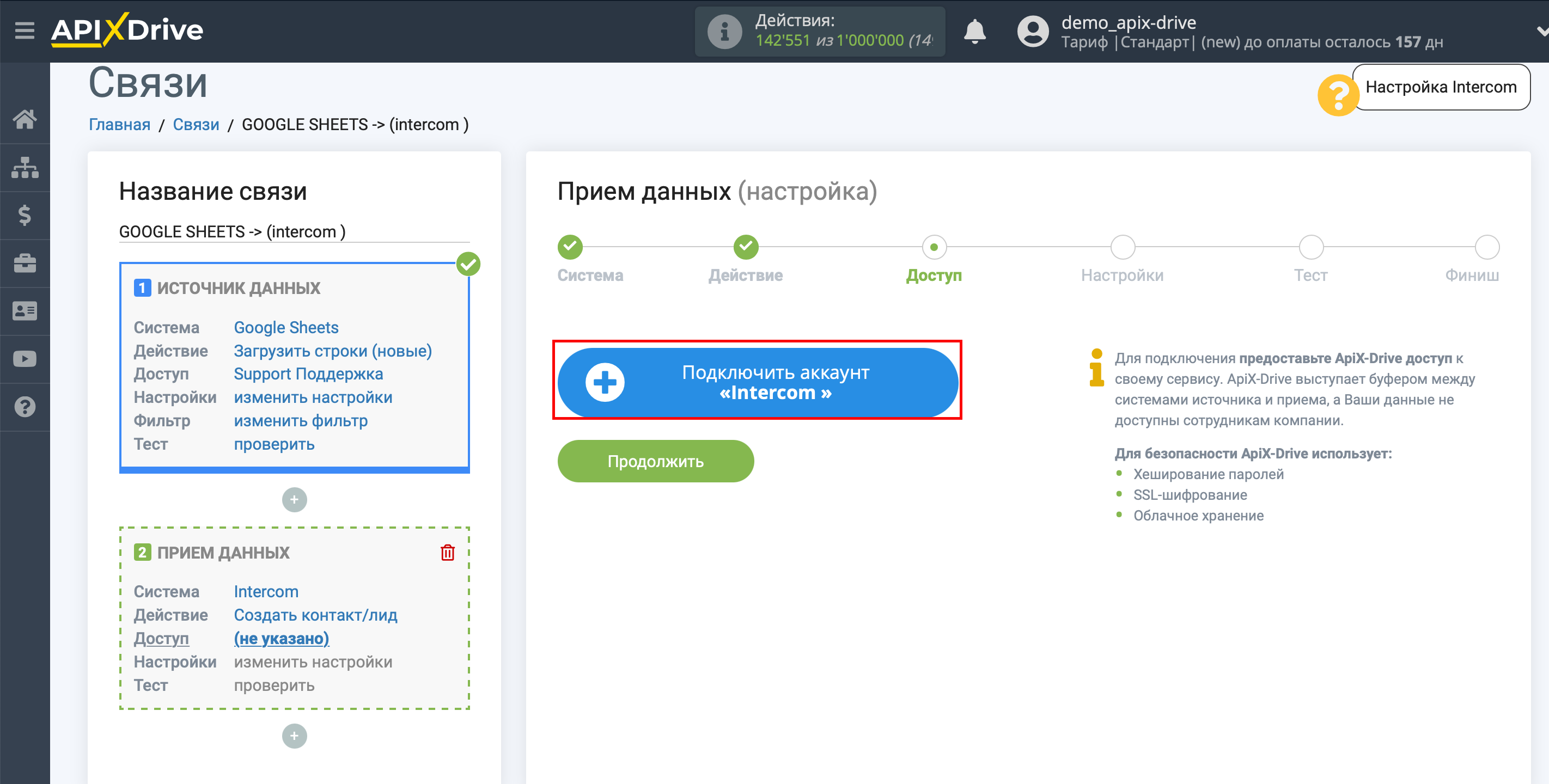Image resolution: width=1549 pixels, height=784 pixels.
Task: Open video tutorials YouTube icon
Action: click(25, 359)
